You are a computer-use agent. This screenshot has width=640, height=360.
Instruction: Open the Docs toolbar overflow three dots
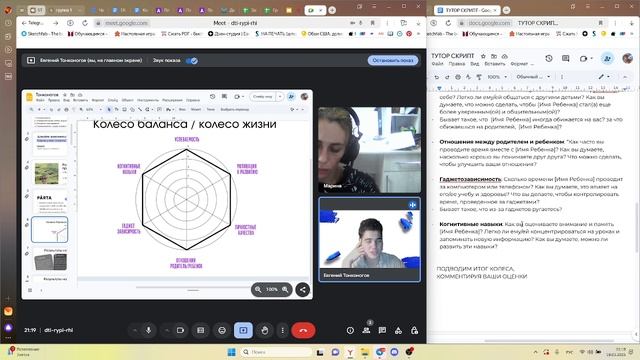coord(562,77)
